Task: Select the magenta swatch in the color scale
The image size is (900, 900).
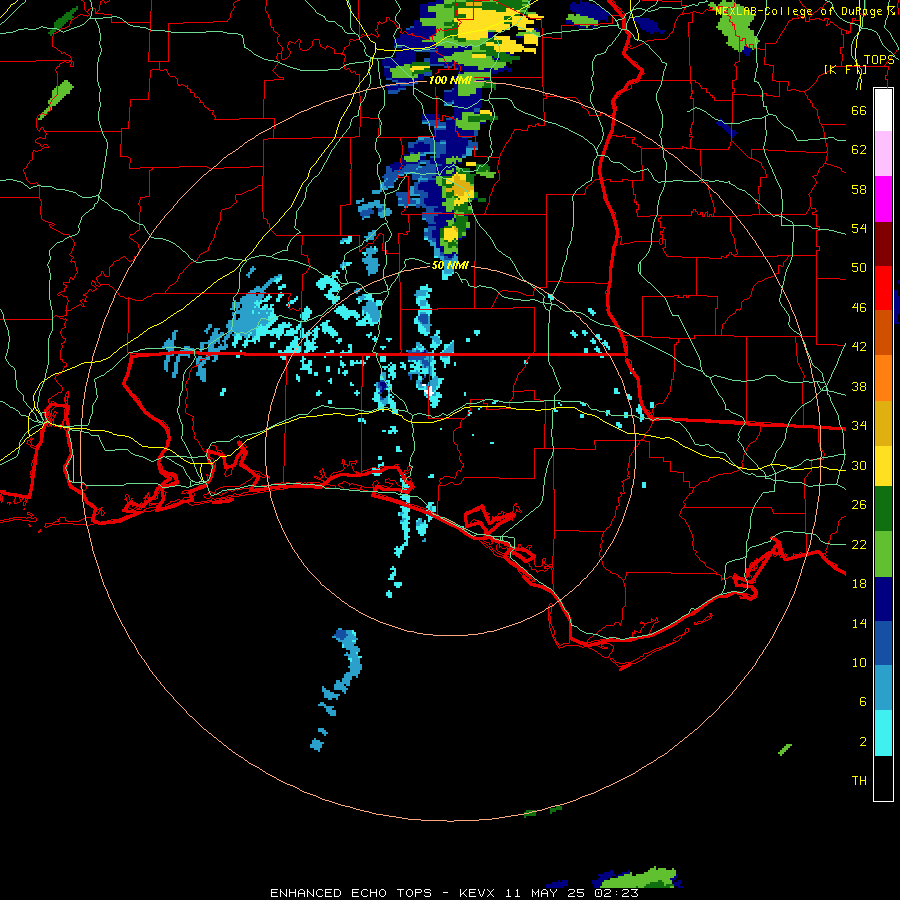Action: [x=883, y=199]
